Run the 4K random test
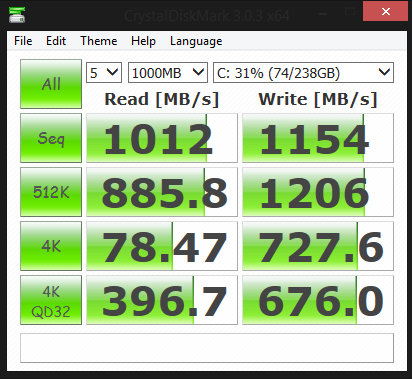Image resolution: width=413 pixels, height=379 pixels. 51,246
